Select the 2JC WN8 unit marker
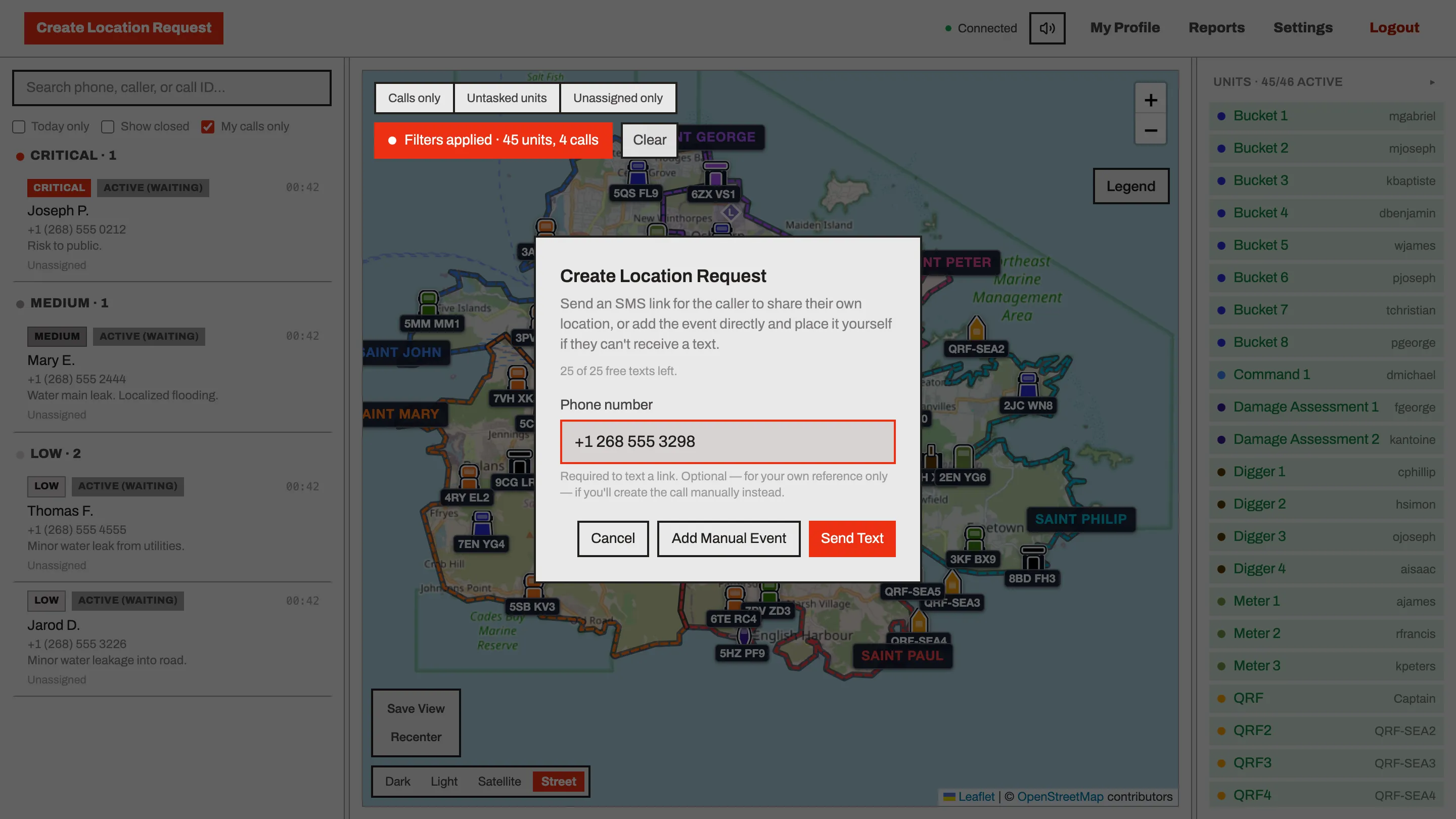Viewport: 1456px width, 819px height. click(1028, 394)
